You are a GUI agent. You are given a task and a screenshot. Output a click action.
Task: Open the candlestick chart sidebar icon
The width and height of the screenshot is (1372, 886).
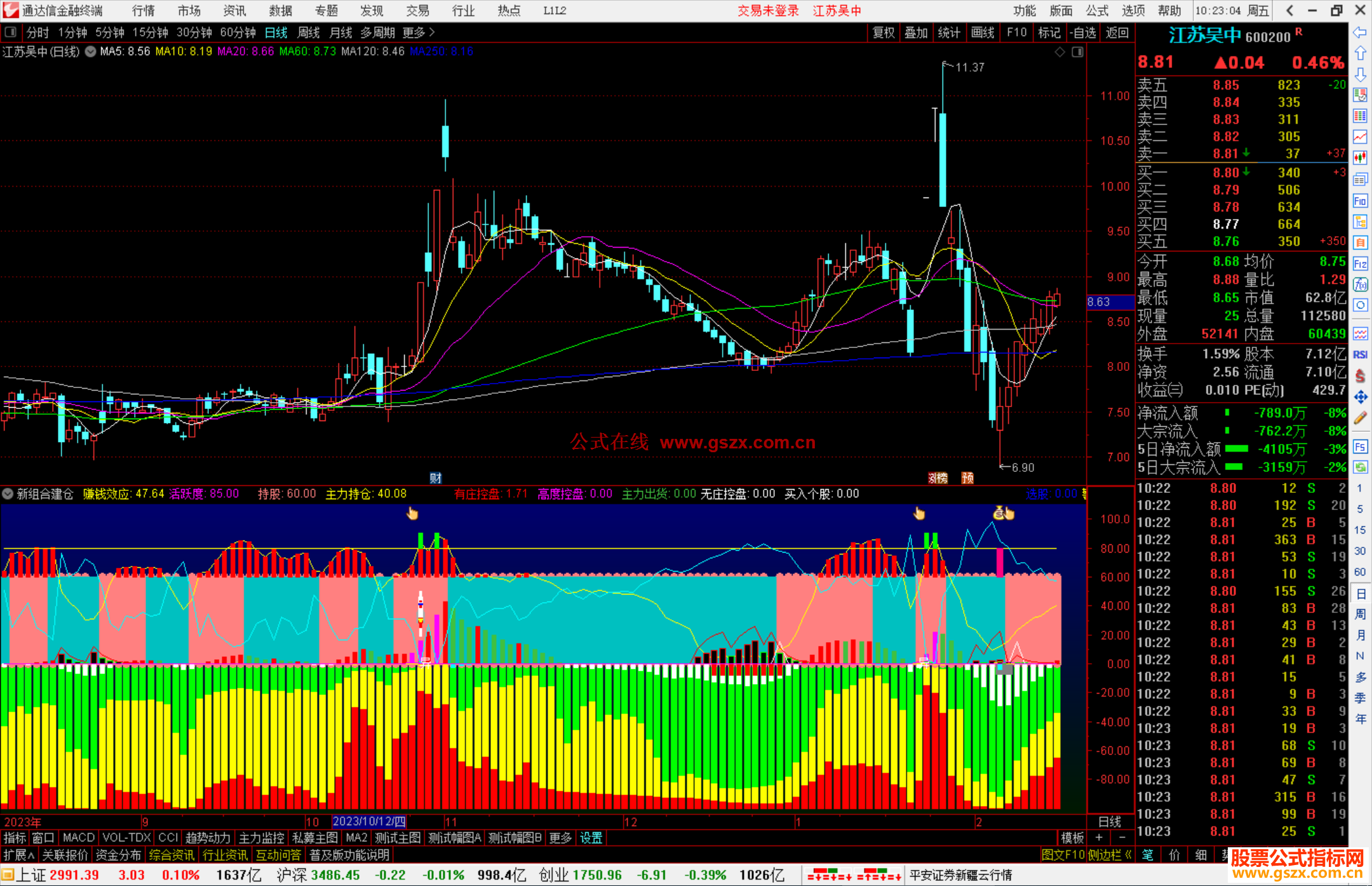pos(1360,158)
